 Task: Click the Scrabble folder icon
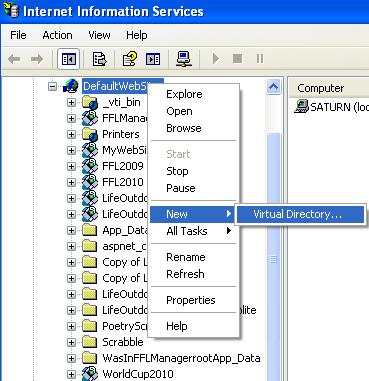point(89,342)
